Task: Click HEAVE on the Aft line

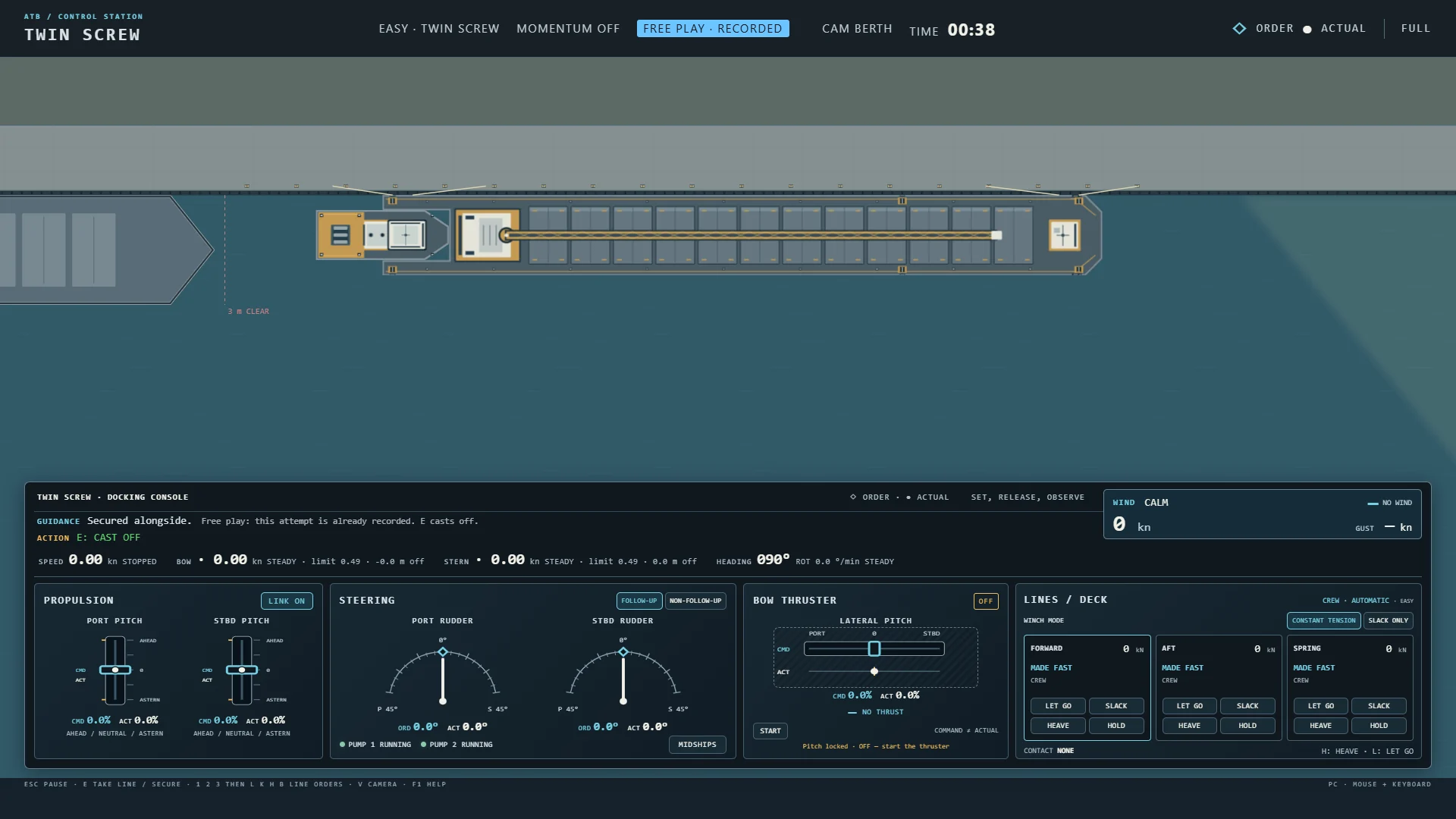Action: [x=1189, y=726]
